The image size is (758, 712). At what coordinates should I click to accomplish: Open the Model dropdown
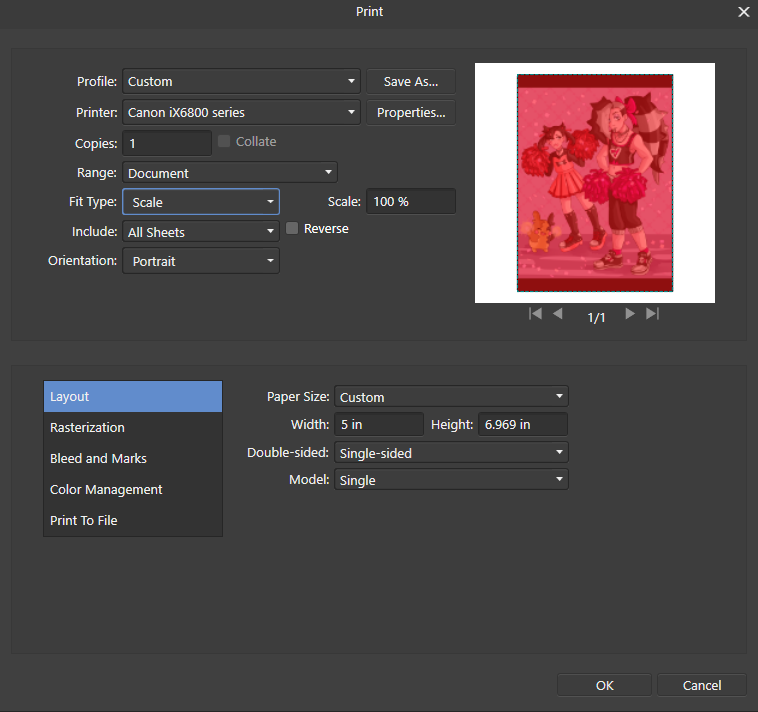[451, 480]
